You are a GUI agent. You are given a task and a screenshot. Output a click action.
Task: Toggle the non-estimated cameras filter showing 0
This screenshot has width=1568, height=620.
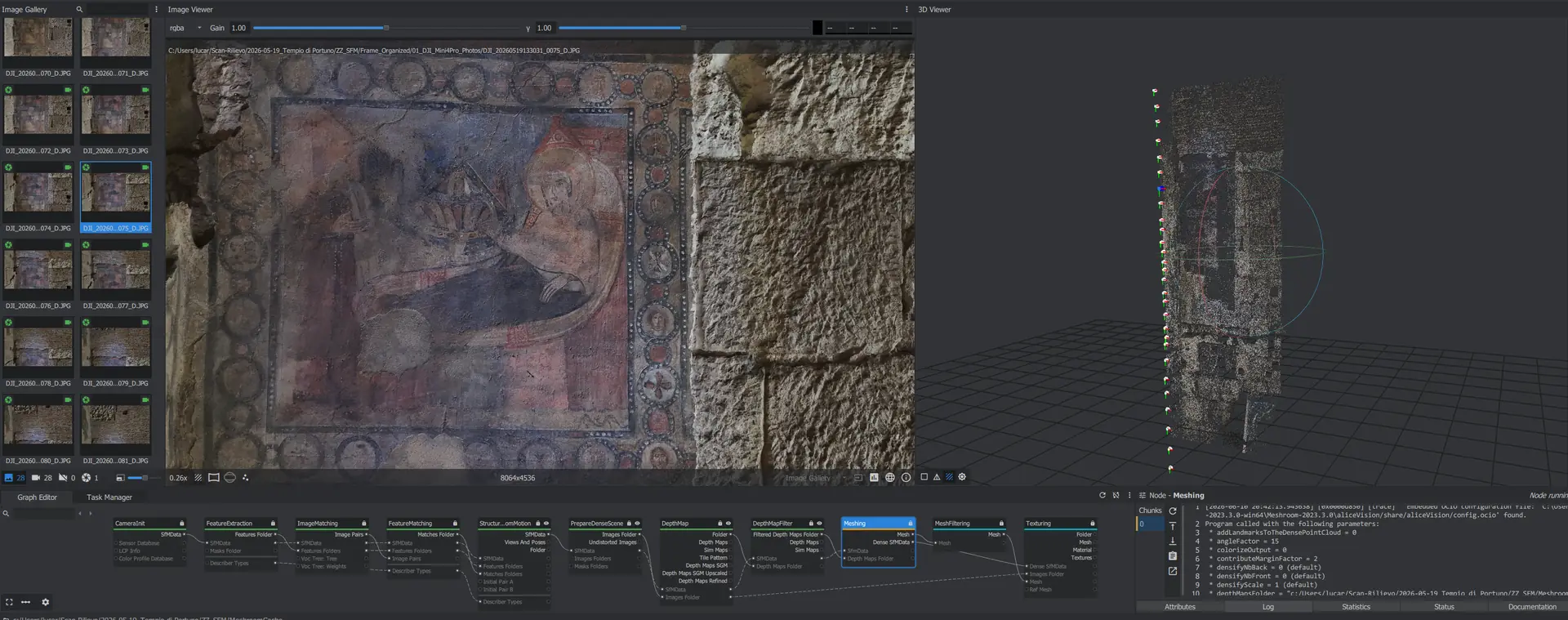click(x=63, y=478)
